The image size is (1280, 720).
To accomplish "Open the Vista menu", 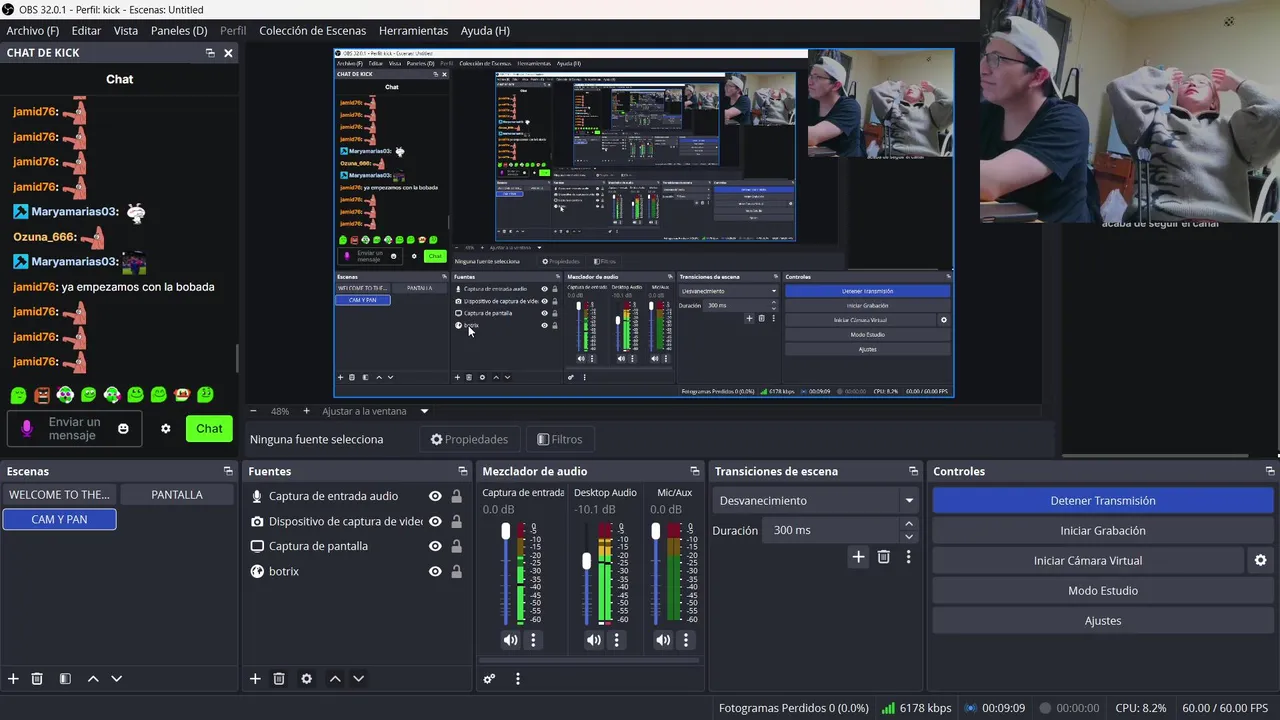I will pos(126,30).
